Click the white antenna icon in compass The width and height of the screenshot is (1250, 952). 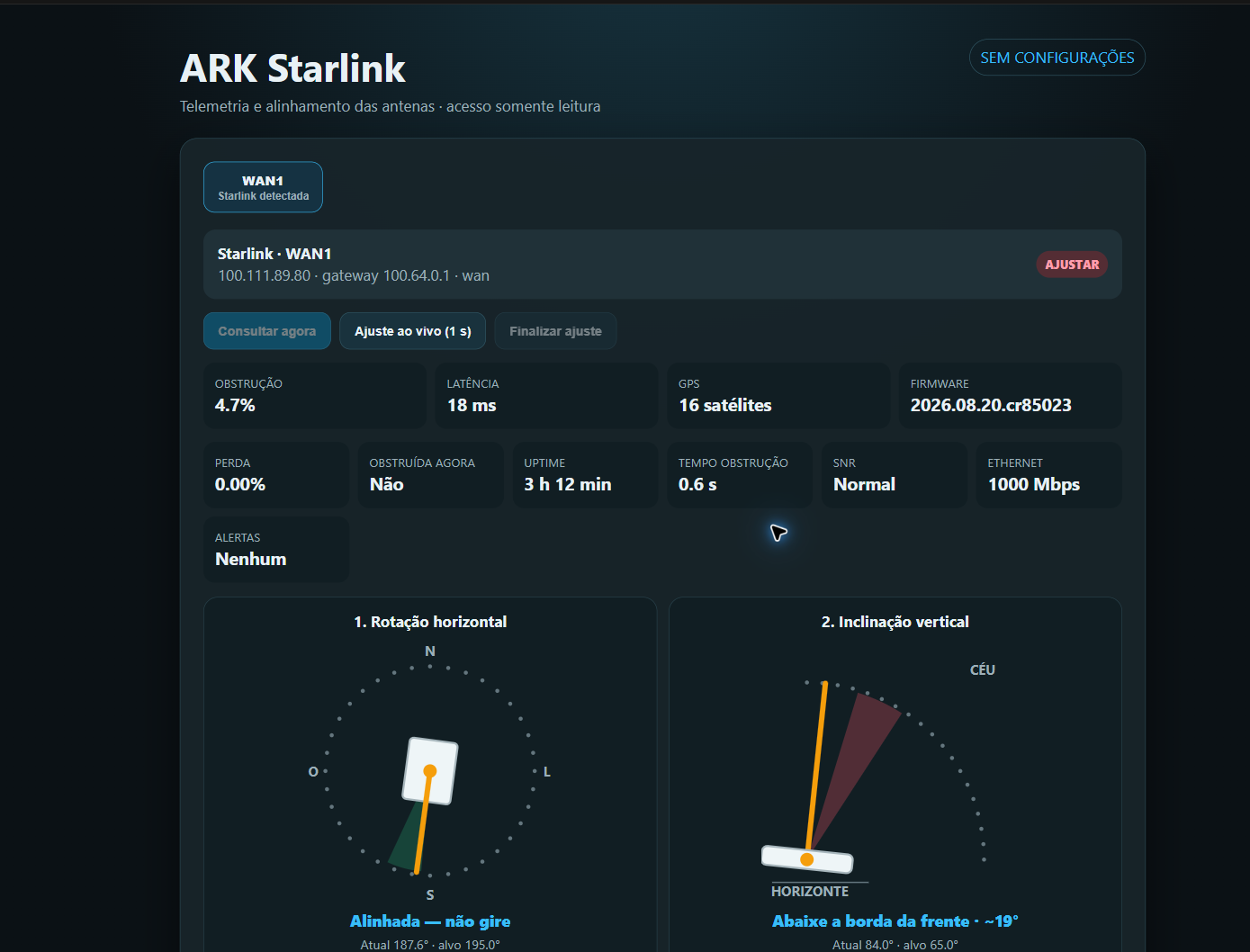click(430, 771)
